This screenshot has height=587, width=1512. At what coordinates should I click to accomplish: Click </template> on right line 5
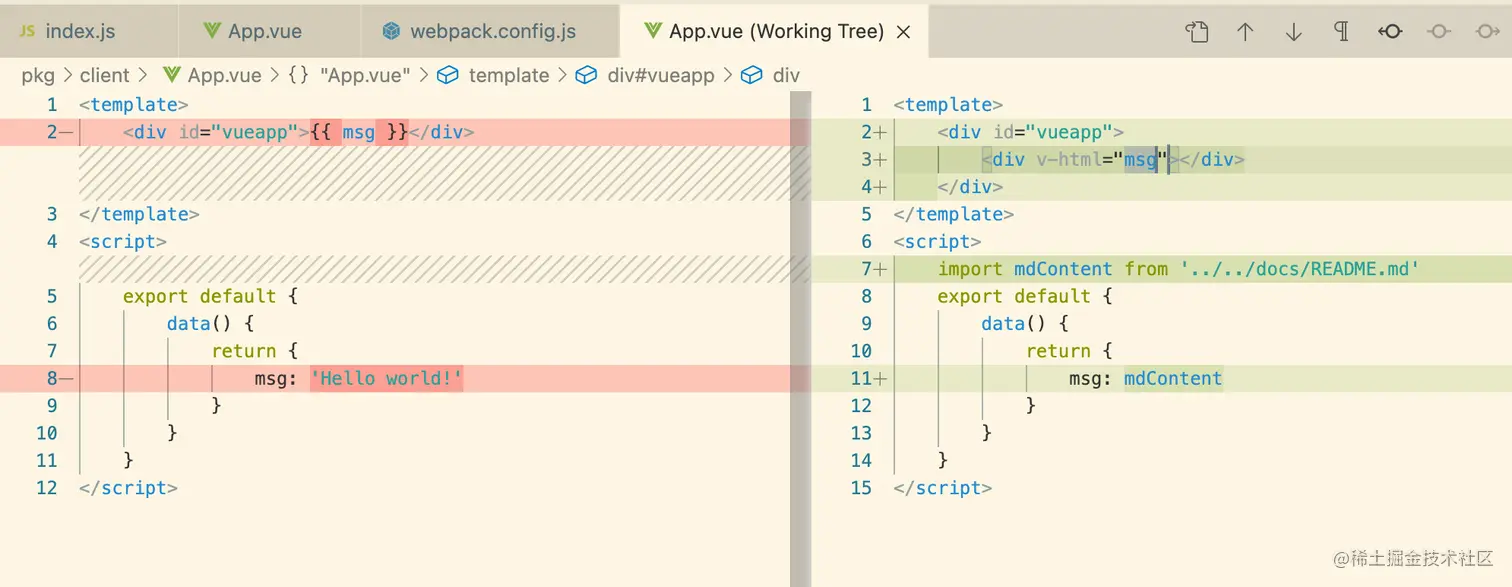point(954,214)
